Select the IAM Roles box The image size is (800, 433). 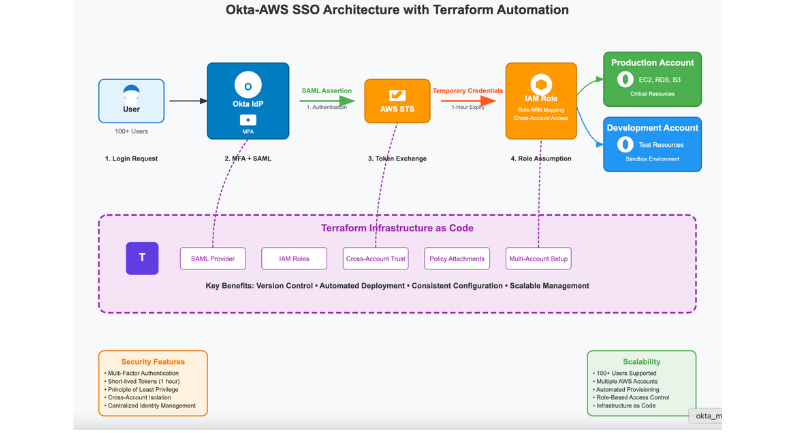tap(294, 258)
